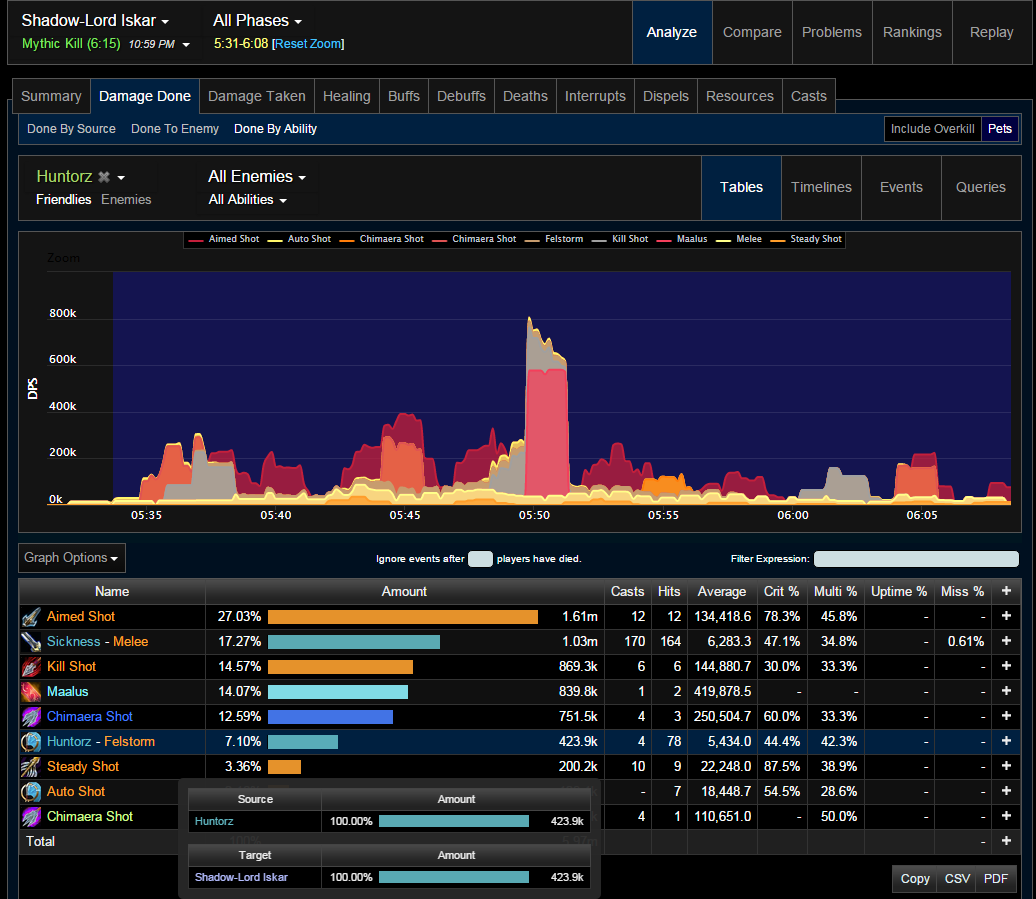Expand the Sickness Melee row plus icon
This screenshot has height=899, width=1036.
coord(1006,641)
